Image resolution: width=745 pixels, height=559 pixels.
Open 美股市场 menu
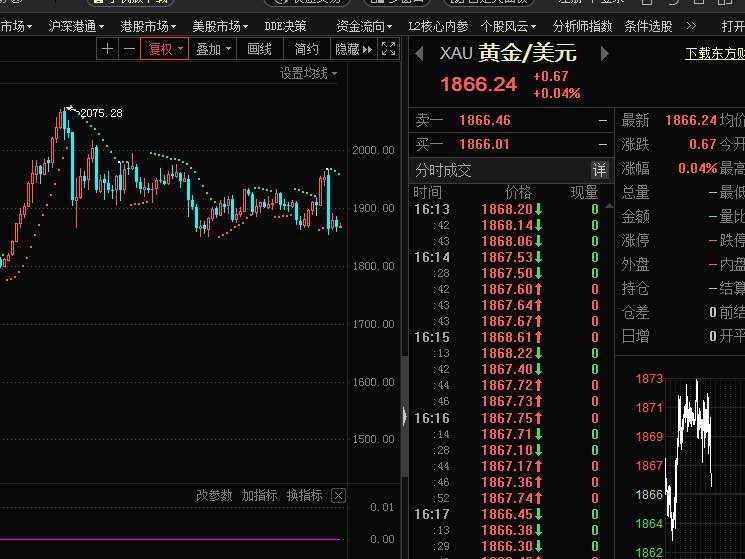(220, 26)
